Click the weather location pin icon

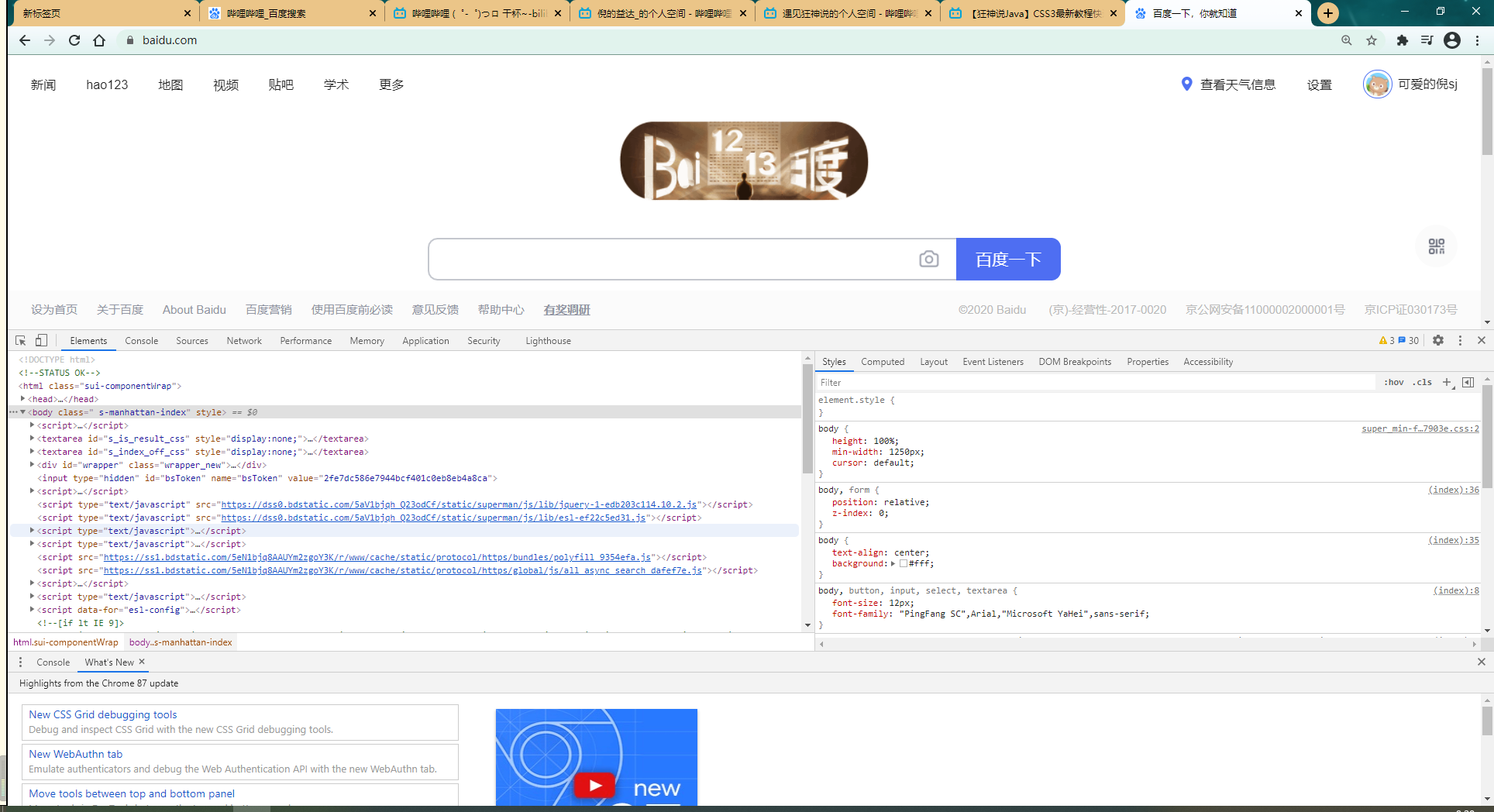[1186, 84]
